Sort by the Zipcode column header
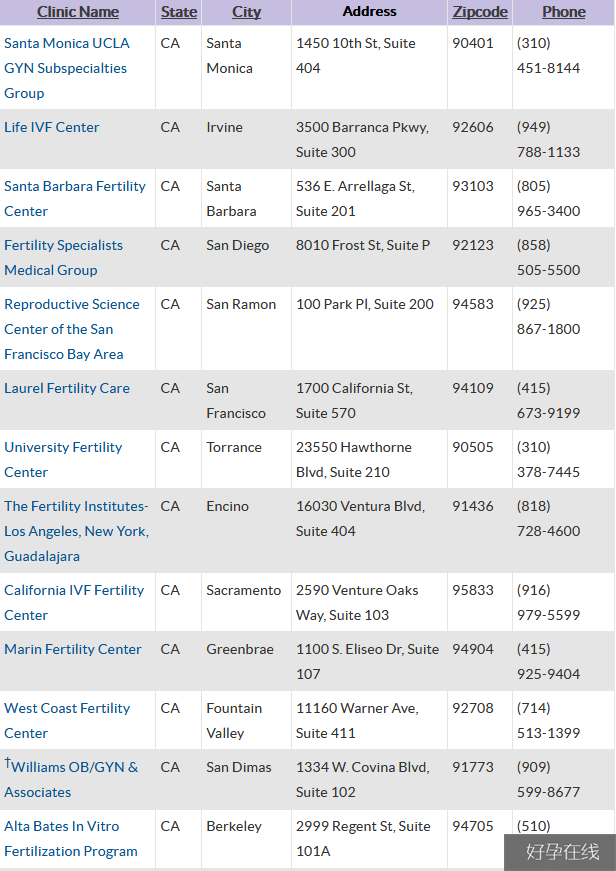The image size is (616, 871). [480, 12]
